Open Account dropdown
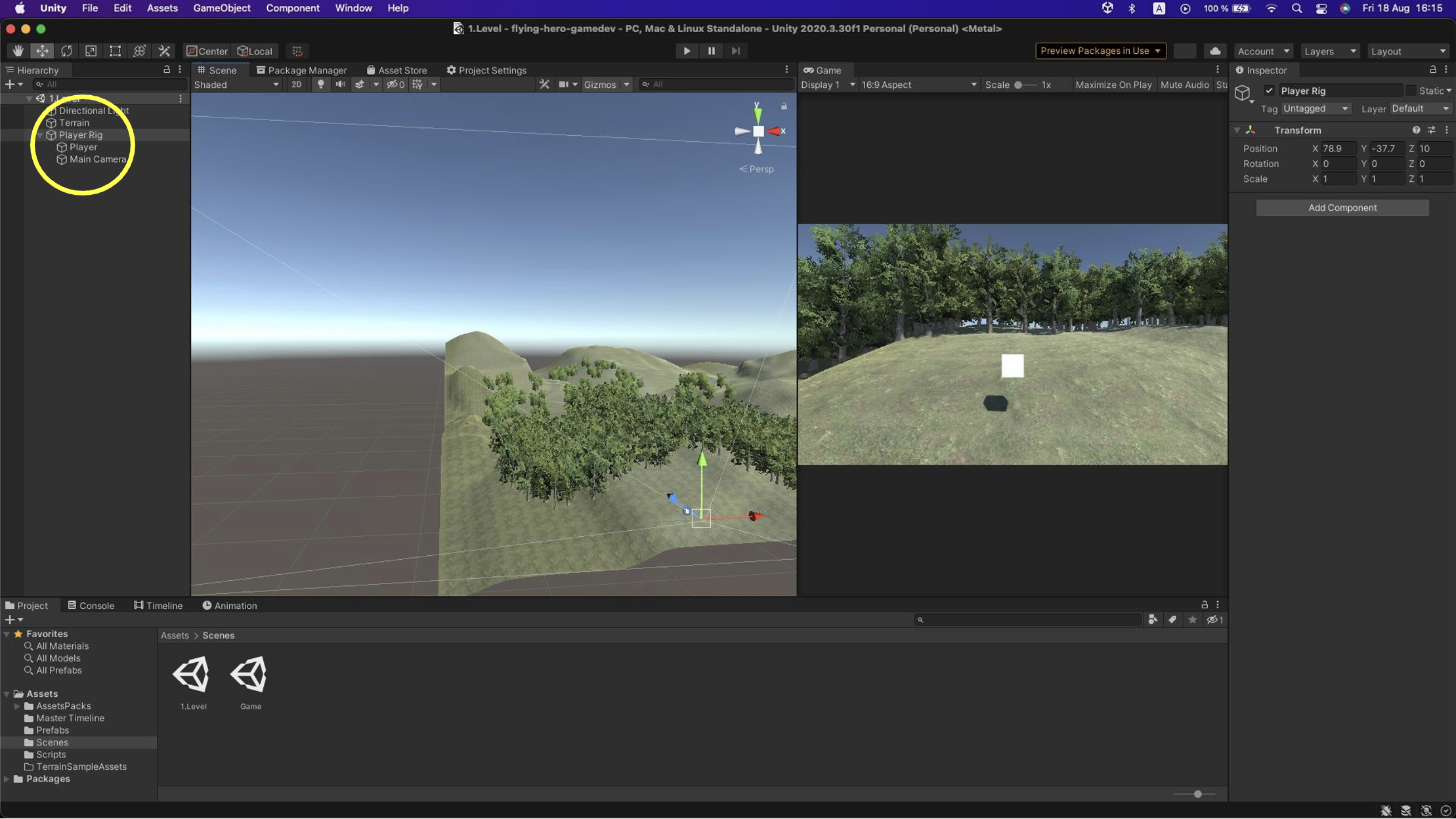 [x=1263, y=51]
